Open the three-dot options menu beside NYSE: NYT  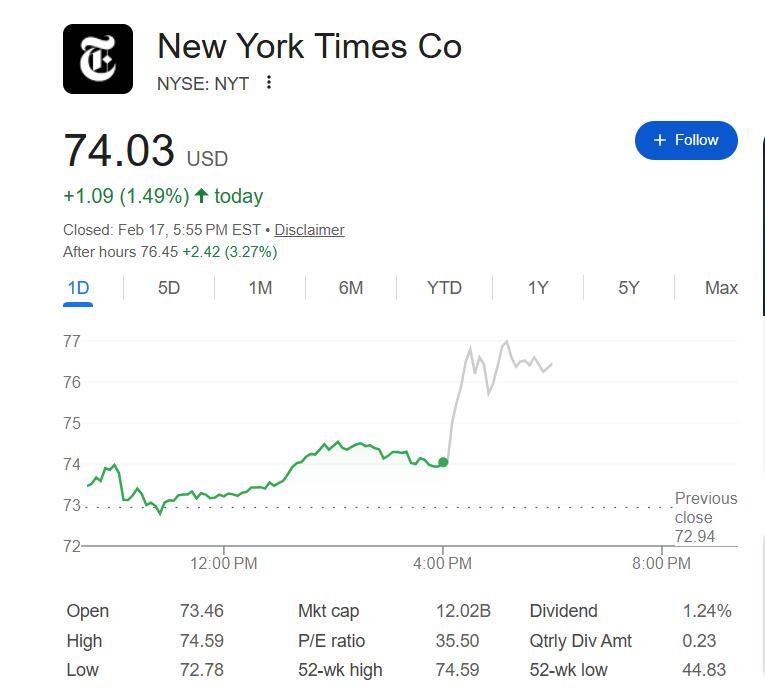point(269,83)
